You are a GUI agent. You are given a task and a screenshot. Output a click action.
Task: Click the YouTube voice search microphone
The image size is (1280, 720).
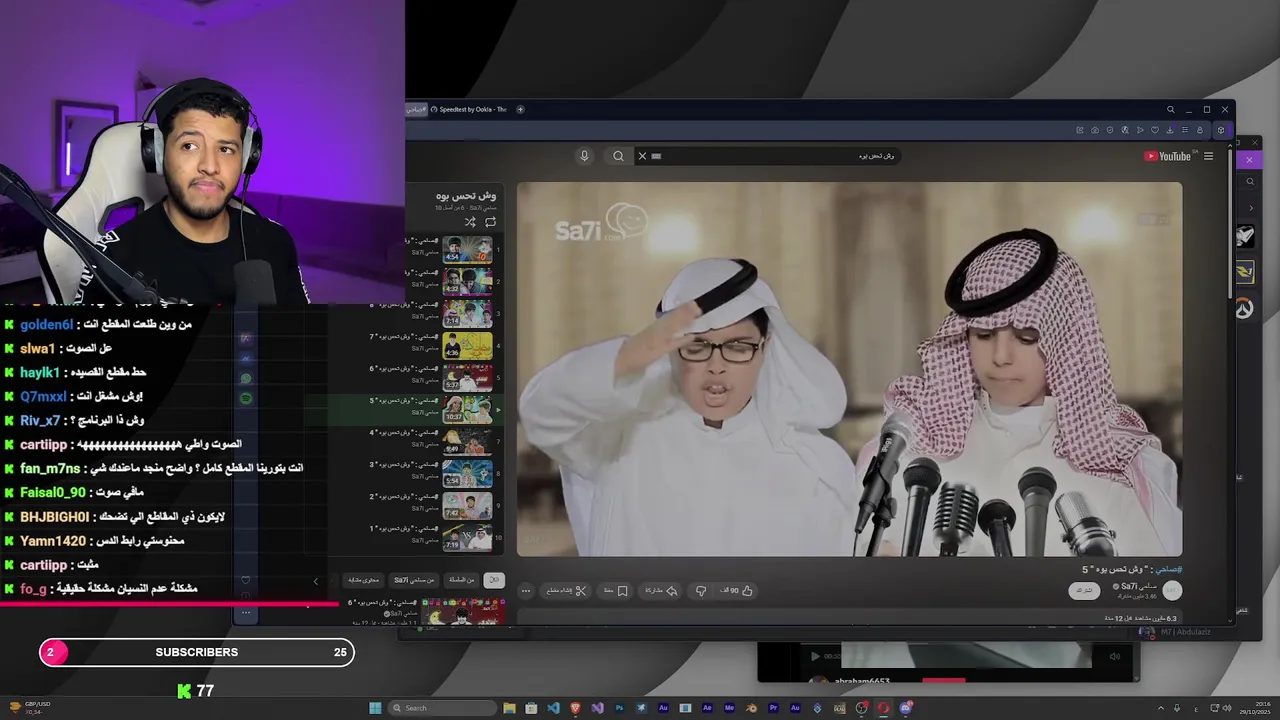585,156
